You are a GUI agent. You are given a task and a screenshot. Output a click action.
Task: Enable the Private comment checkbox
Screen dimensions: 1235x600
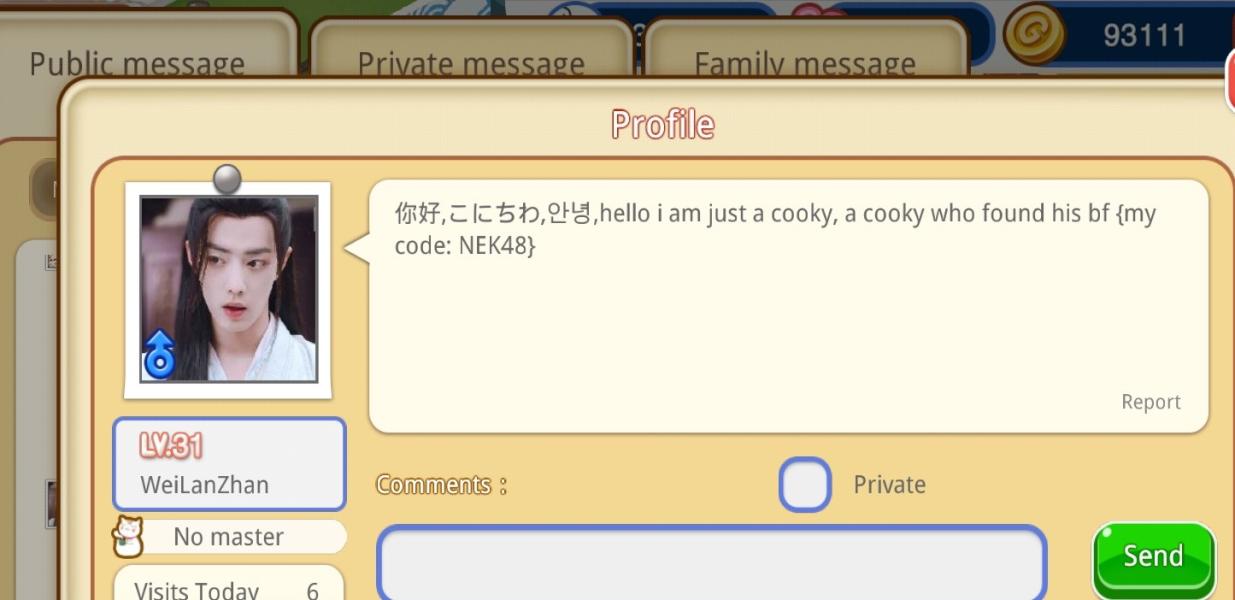coord(805,484)
